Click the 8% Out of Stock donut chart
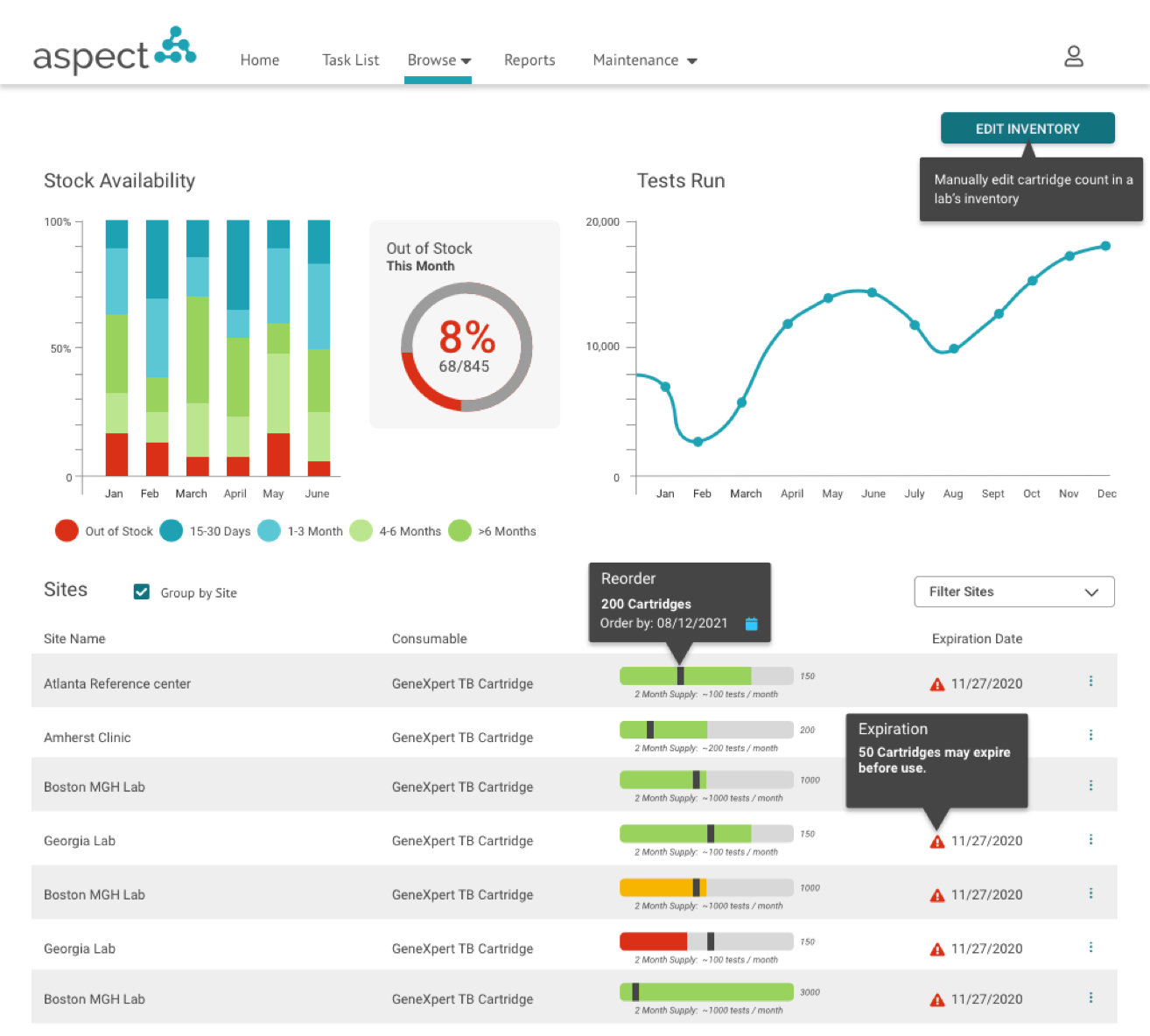 tap(466, 346)
